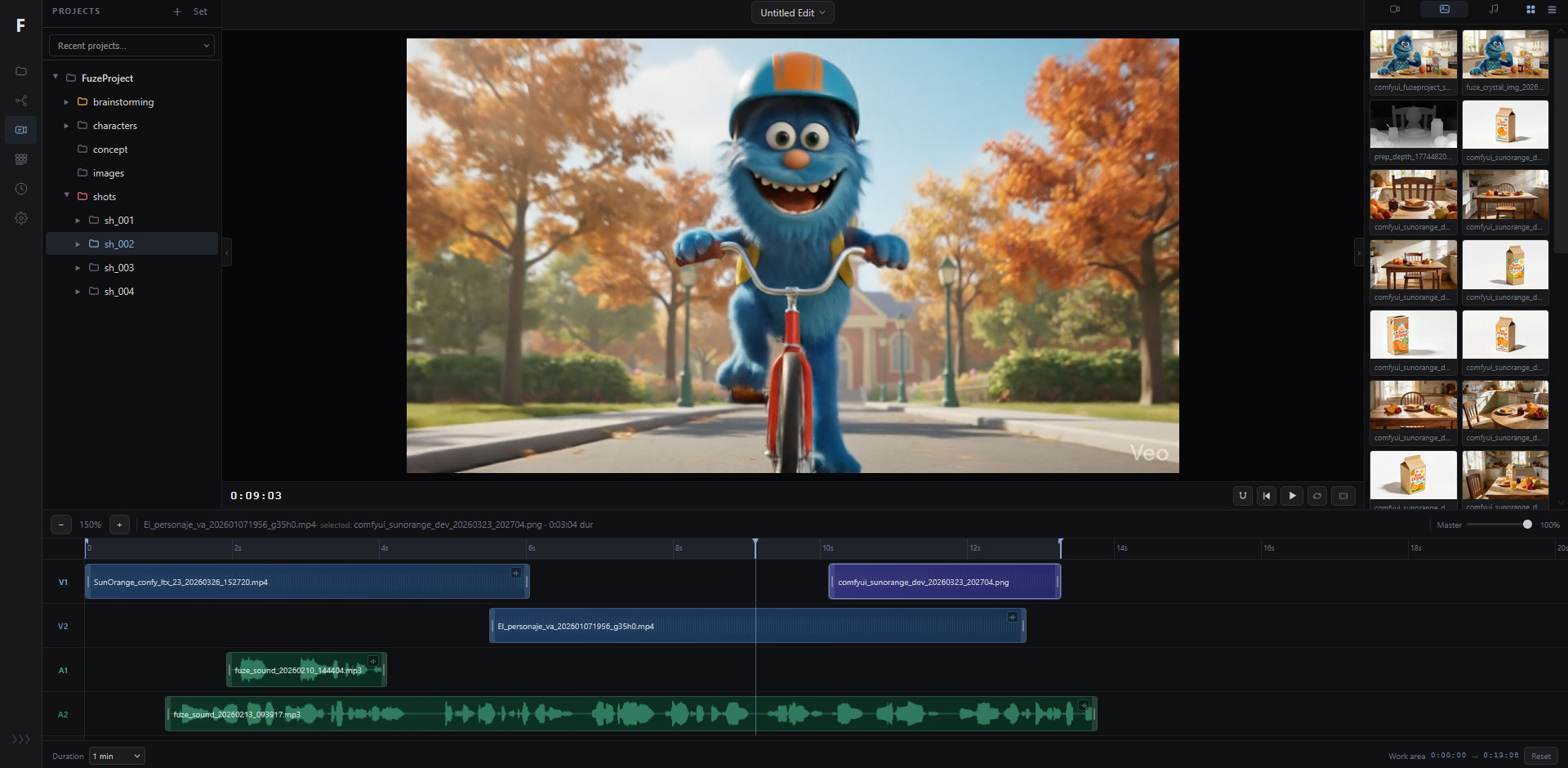Add new project with plus icon
Image resolution: width=1568 pixels, height=768 pixels.
coord(177,11)
